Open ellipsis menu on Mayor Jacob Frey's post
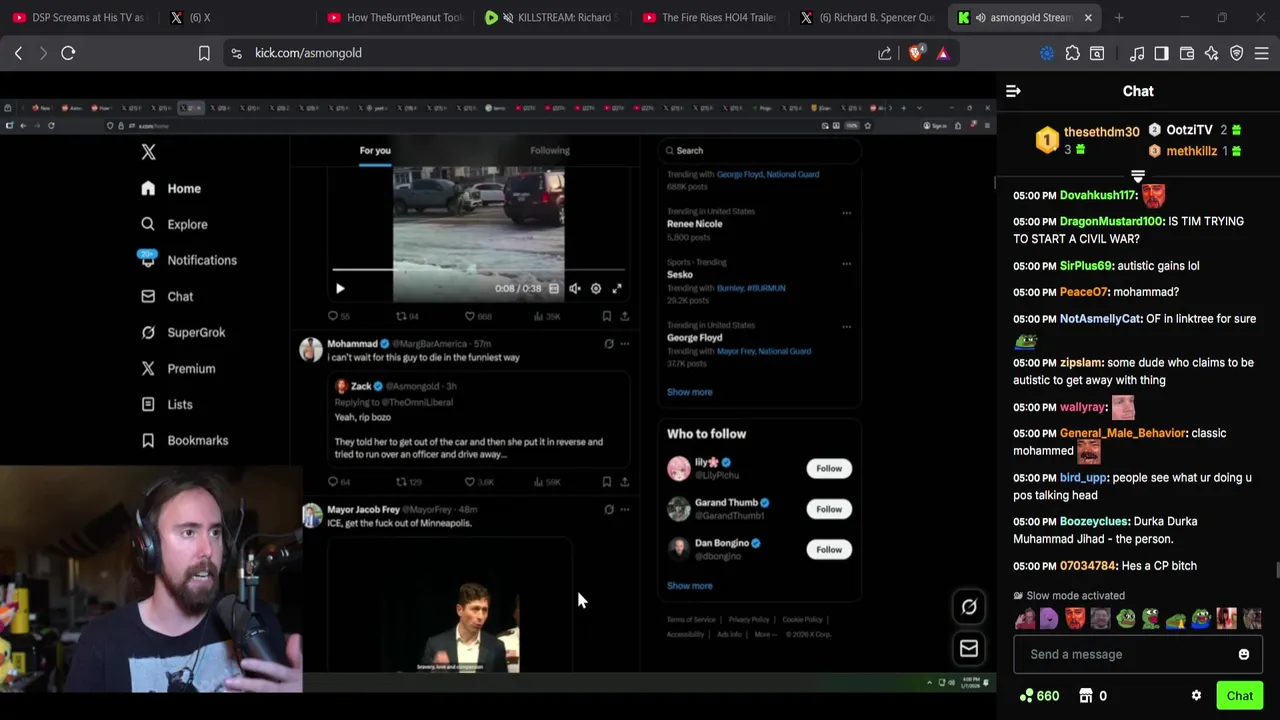 click(x=625, y=510)
